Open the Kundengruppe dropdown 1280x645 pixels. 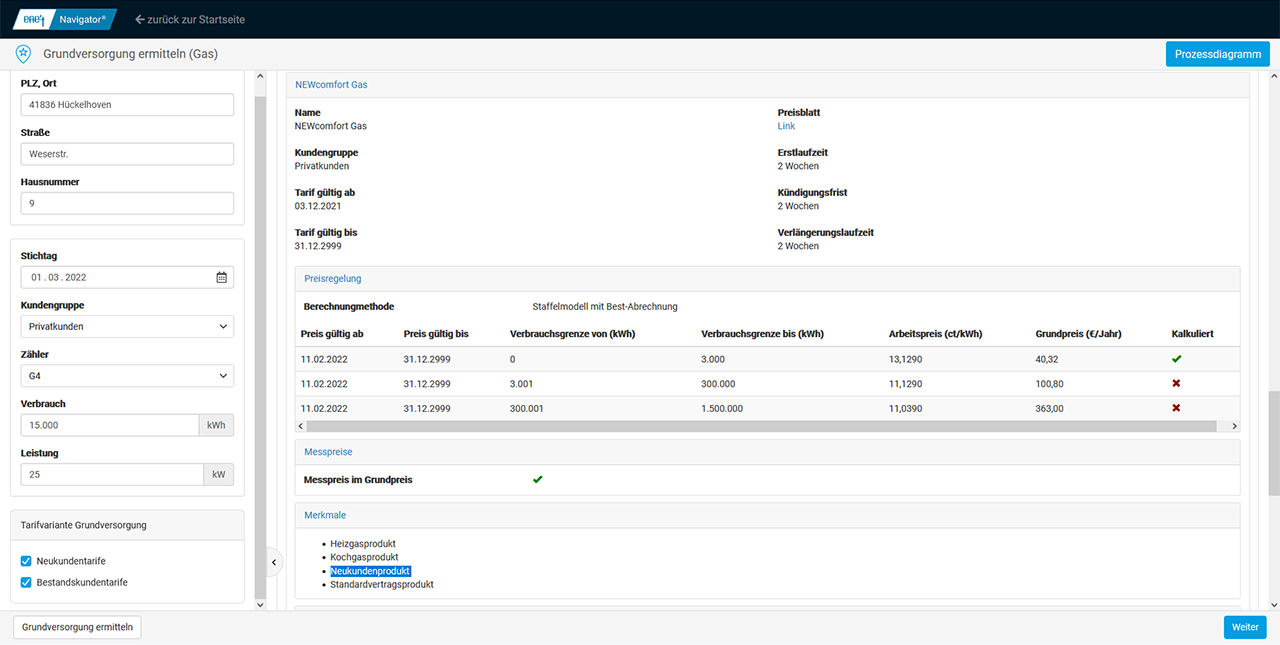(127, 326)
